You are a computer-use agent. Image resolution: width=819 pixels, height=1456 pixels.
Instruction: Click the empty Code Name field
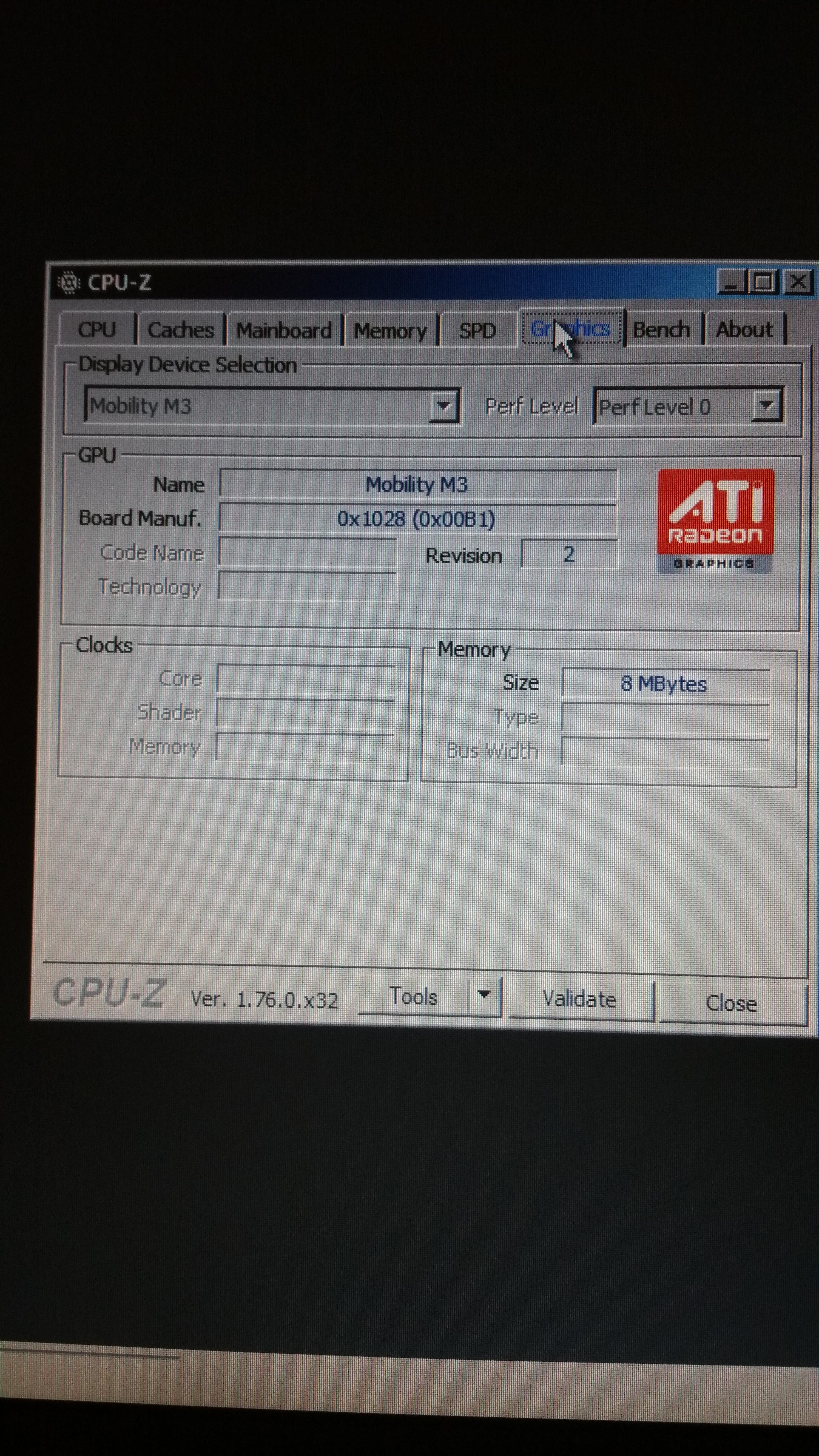pyautogui.click(x=308, y=553)
